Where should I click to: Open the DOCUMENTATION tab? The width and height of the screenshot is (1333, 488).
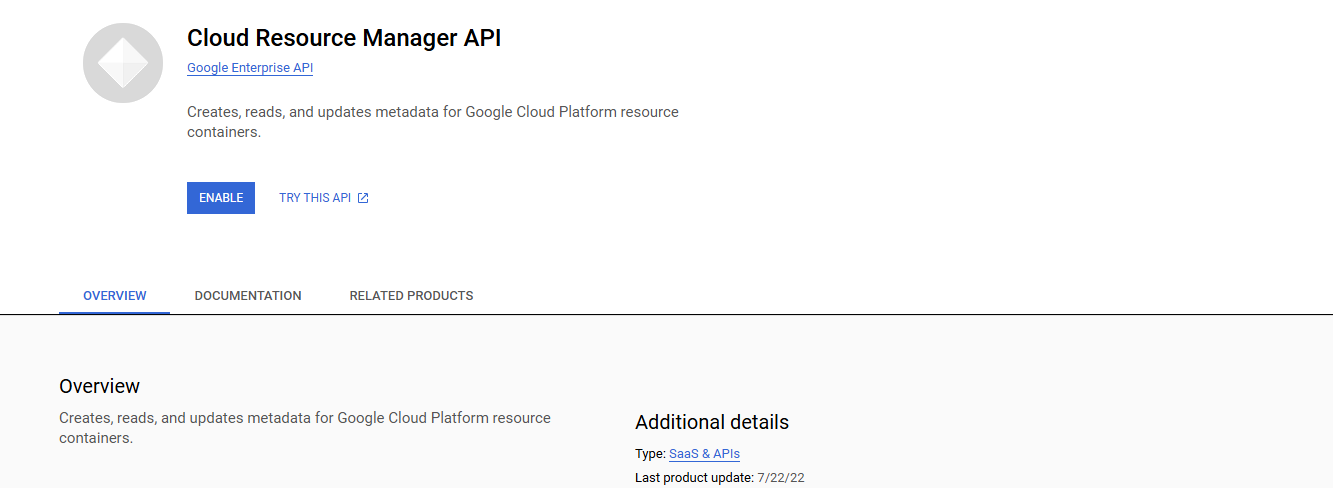pos(248,296)
